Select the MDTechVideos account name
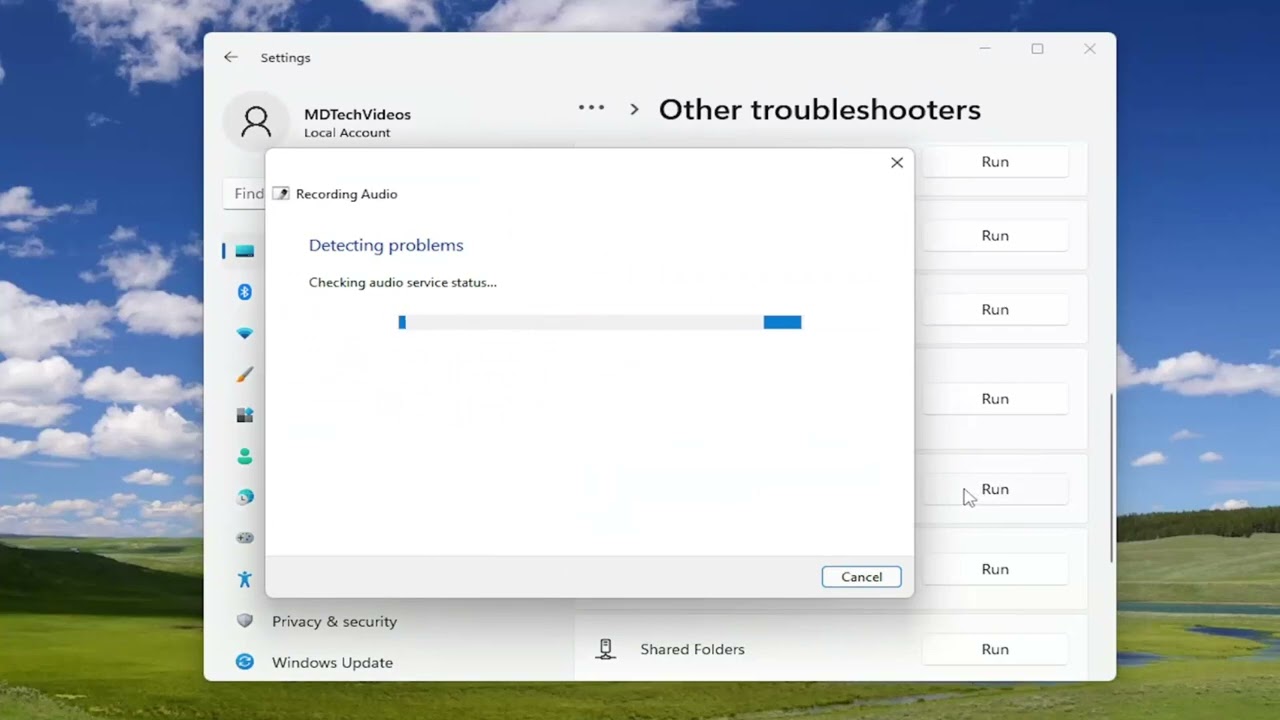This screenshot has width=1280, height=720. (357, 114)
